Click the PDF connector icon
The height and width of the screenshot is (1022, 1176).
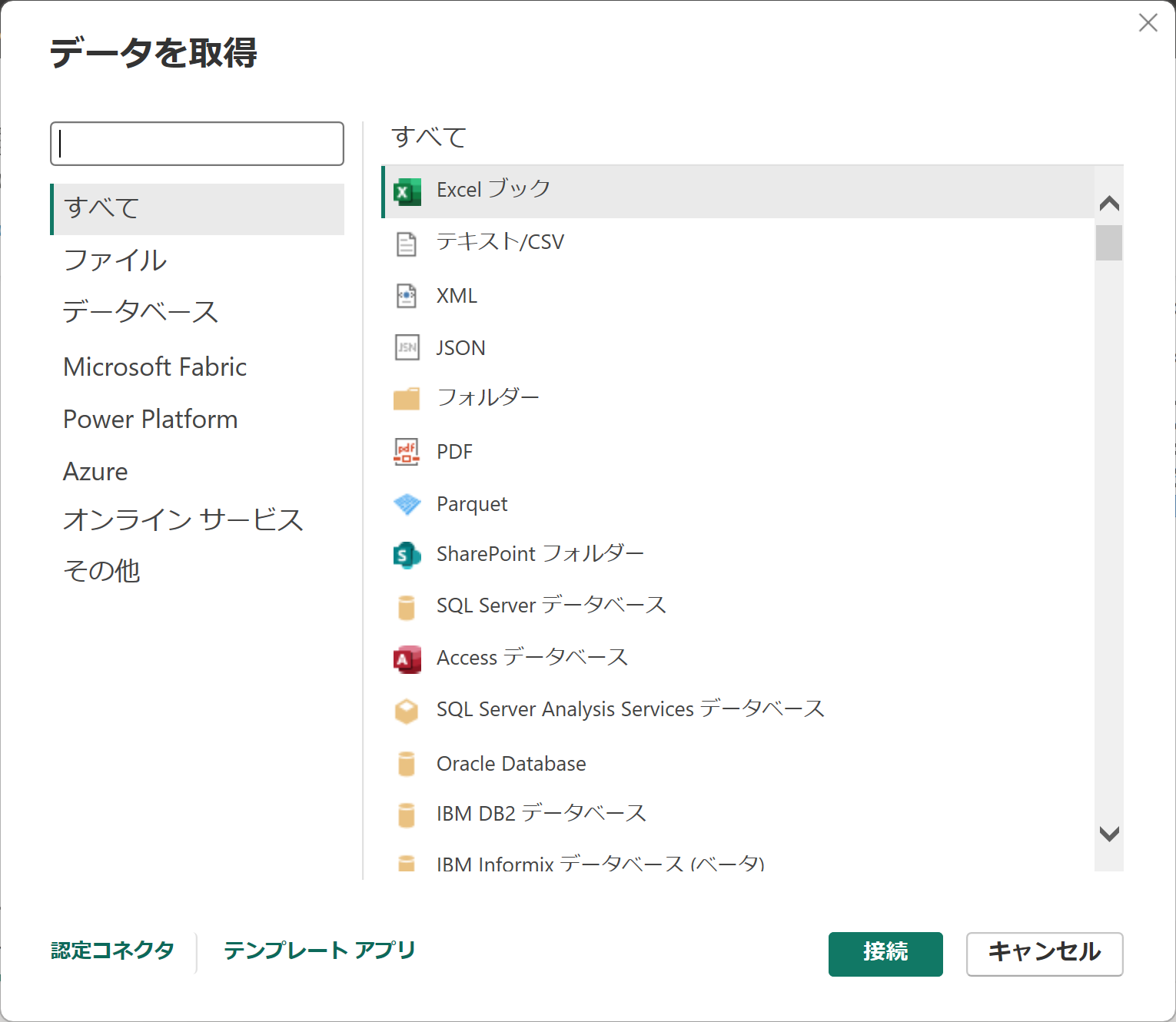(407, 452)
